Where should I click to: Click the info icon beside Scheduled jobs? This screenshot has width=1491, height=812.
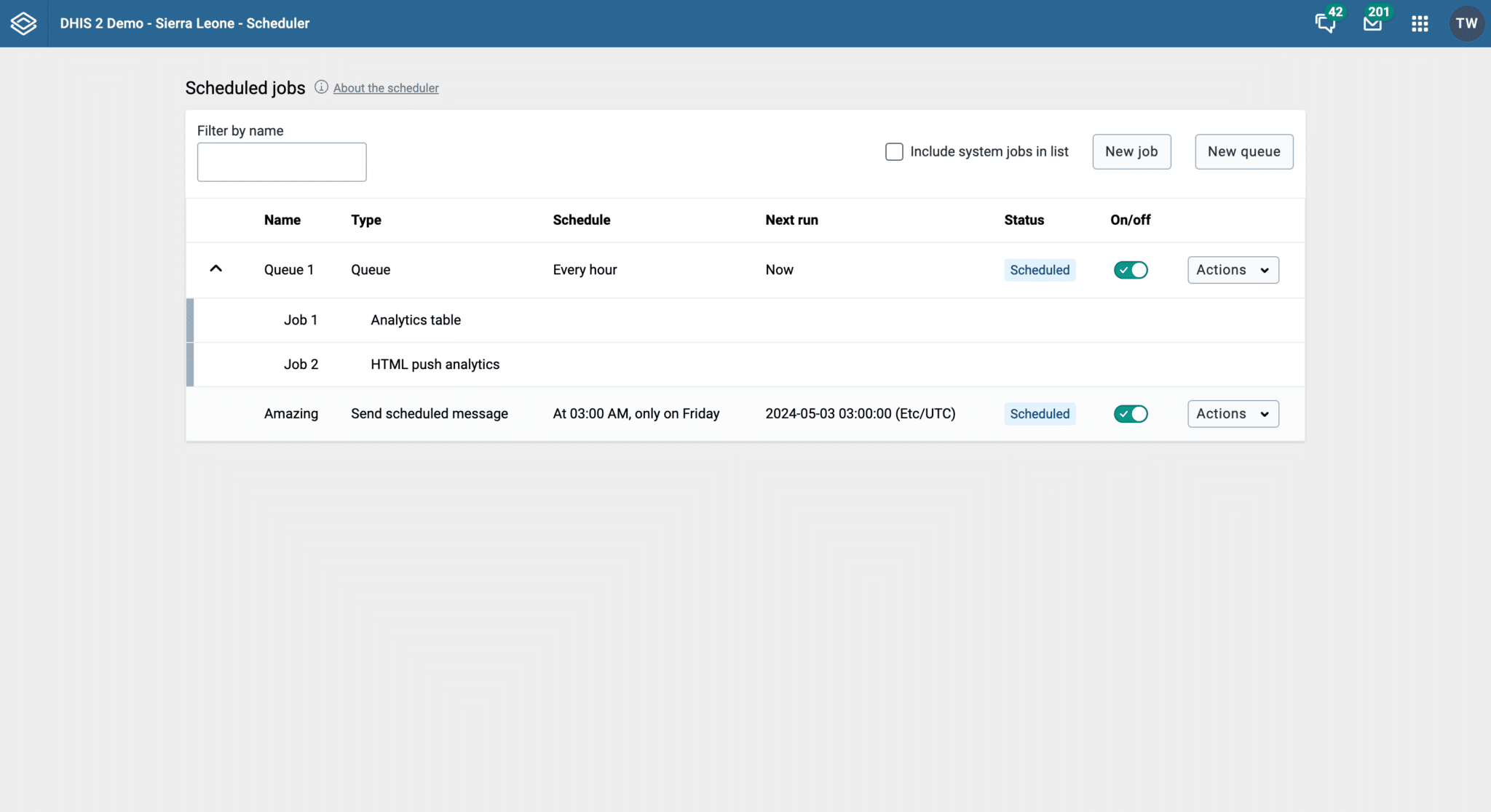coord(321,87)
